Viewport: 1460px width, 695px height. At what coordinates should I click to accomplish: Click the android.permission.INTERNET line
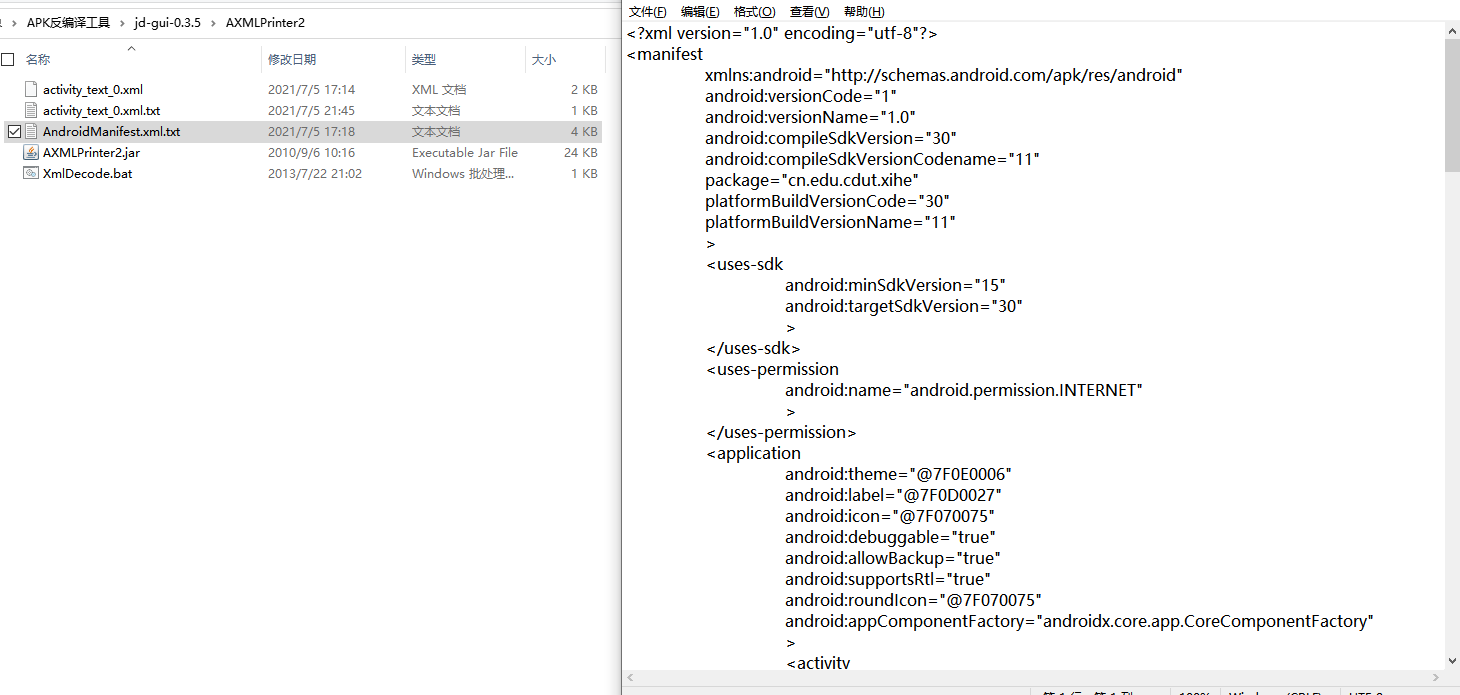tap(964, 390)
